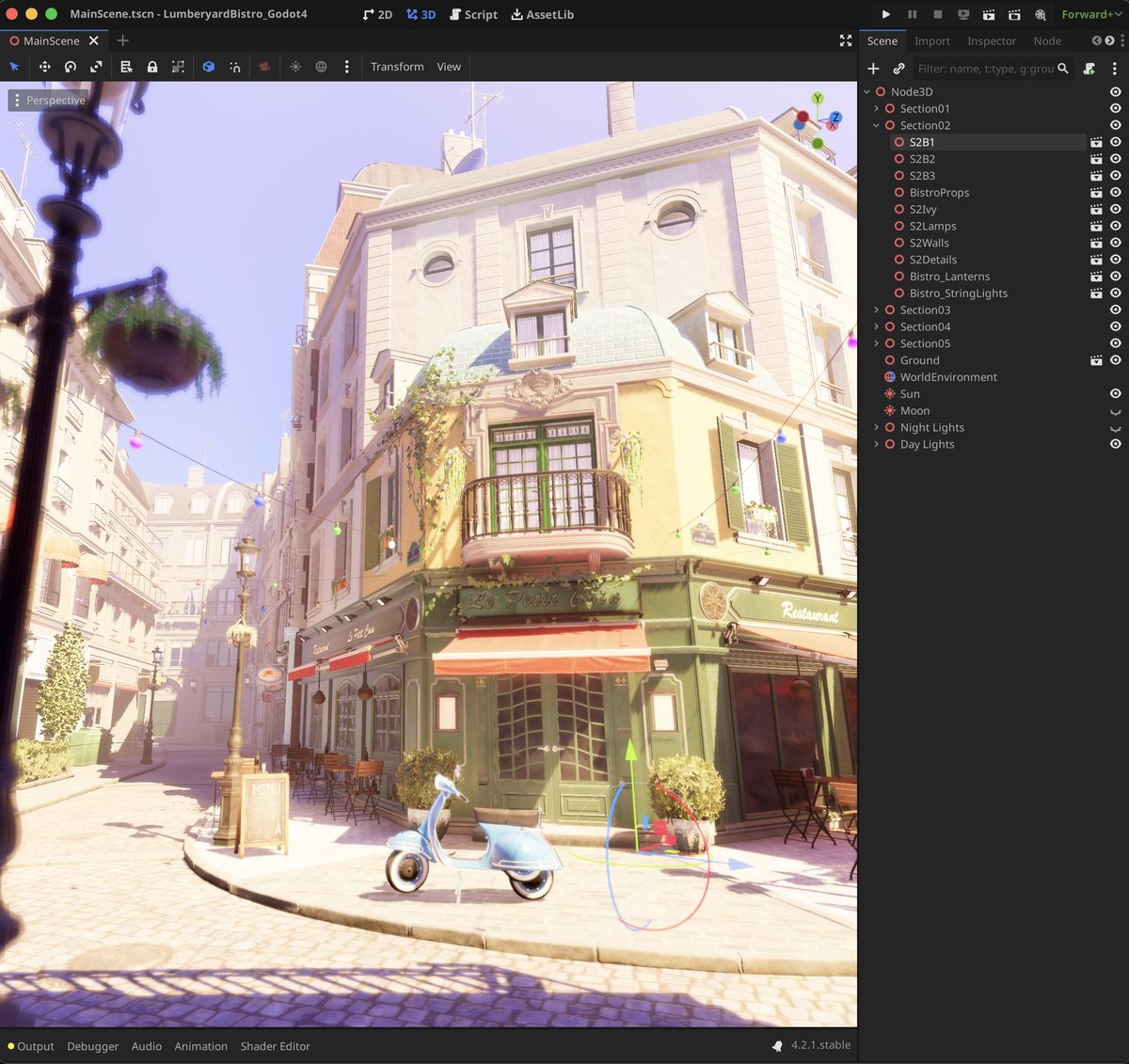Expand the Section05 node
Screen dimensions: 1129x1064
coord(876,343)
